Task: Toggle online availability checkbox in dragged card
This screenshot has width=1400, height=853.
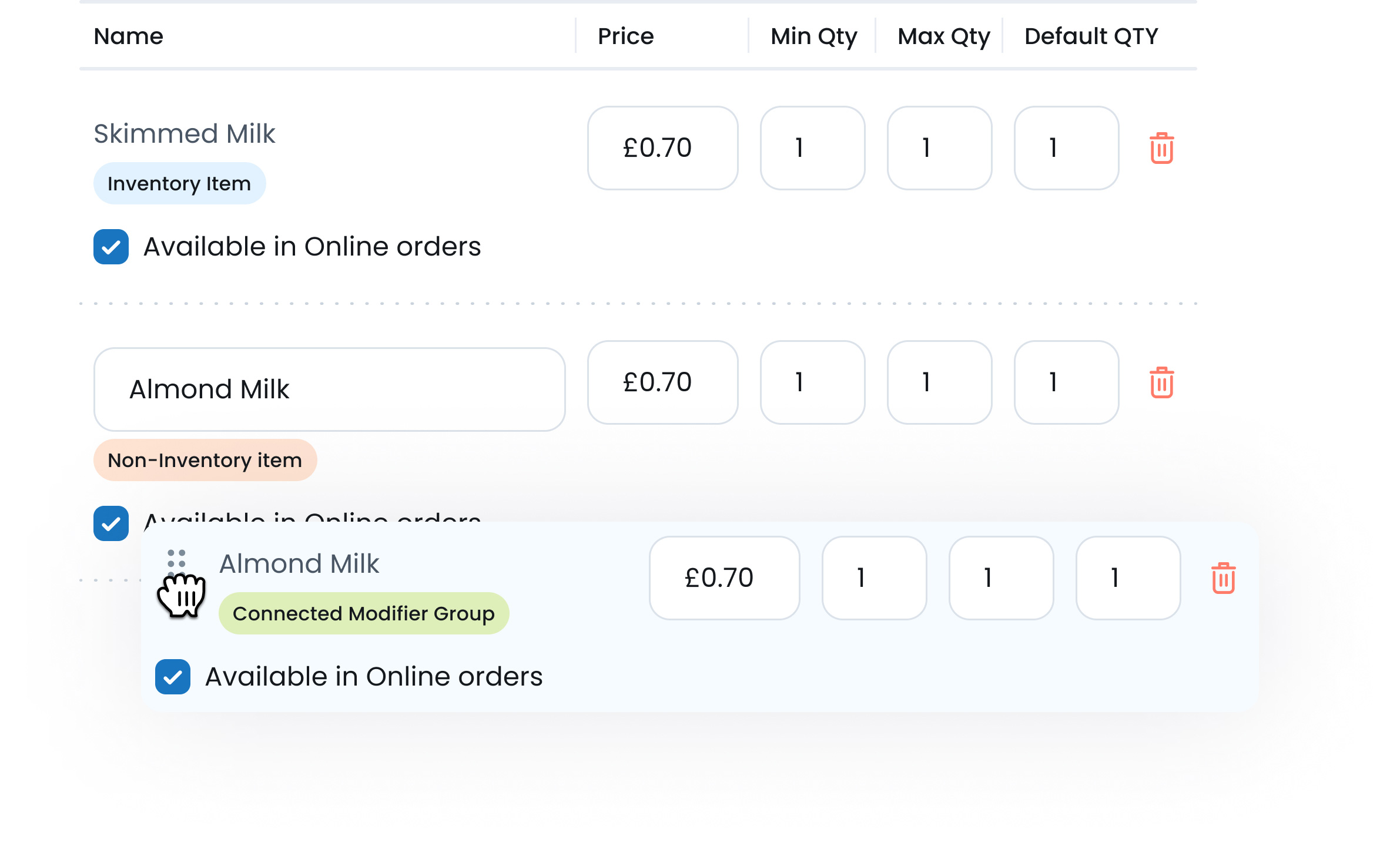Action: 173,677
